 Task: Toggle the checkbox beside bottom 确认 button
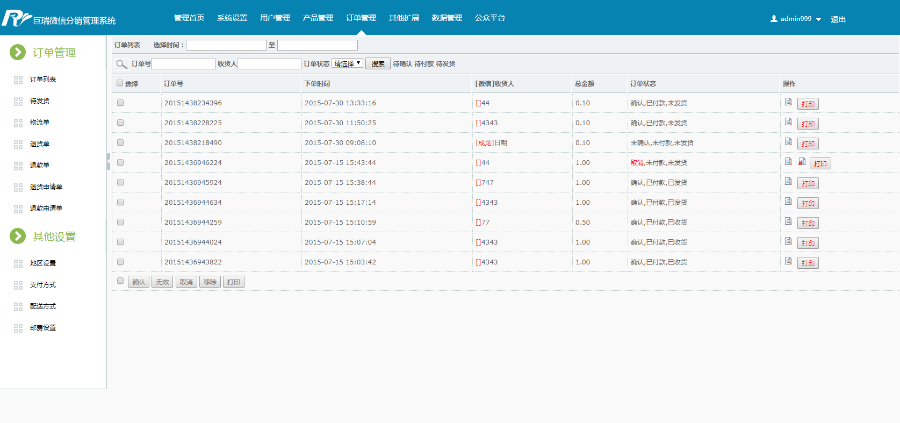[x=121, y=281]
